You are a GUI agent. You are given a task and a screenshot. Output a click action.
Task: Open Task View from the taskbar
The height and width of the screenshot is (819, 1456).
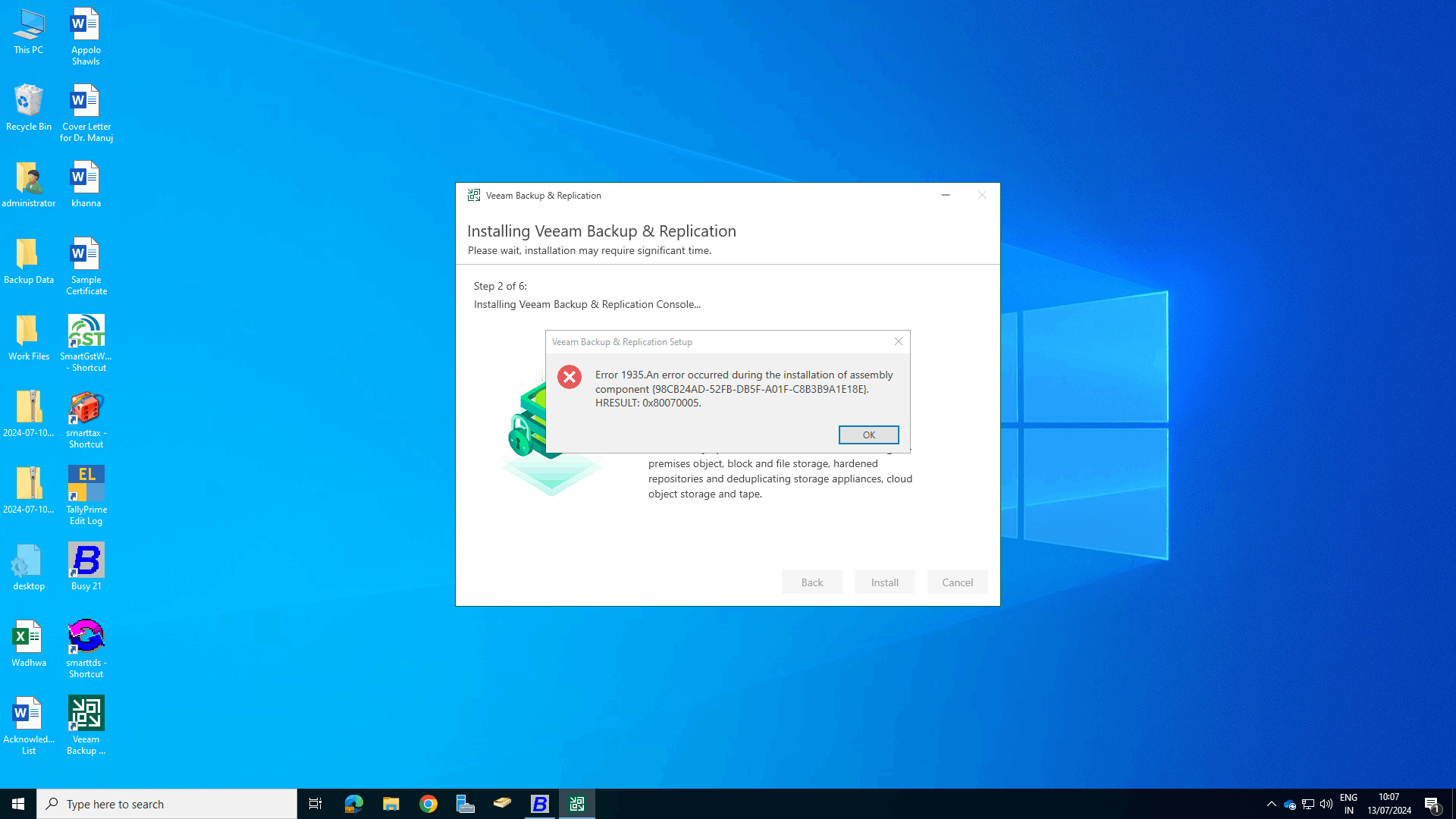(x=315, y=804)
